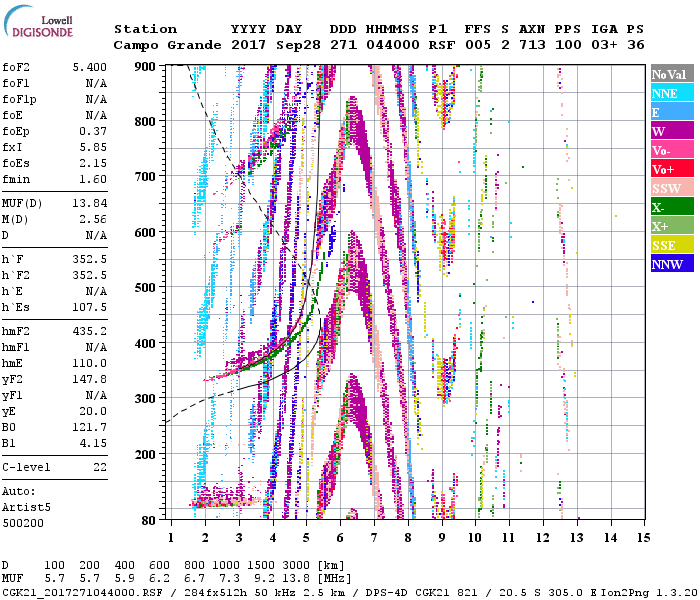This screenshot has width=700, height=600.
Task: Click the SSE yellow legend swatch
Action: pos(670,245)
